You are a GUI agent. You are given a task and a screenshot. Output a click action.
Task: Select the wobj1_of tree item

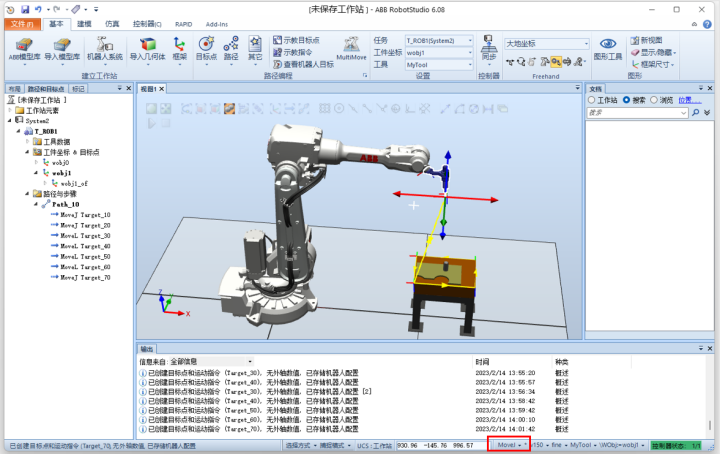point(70,184)
